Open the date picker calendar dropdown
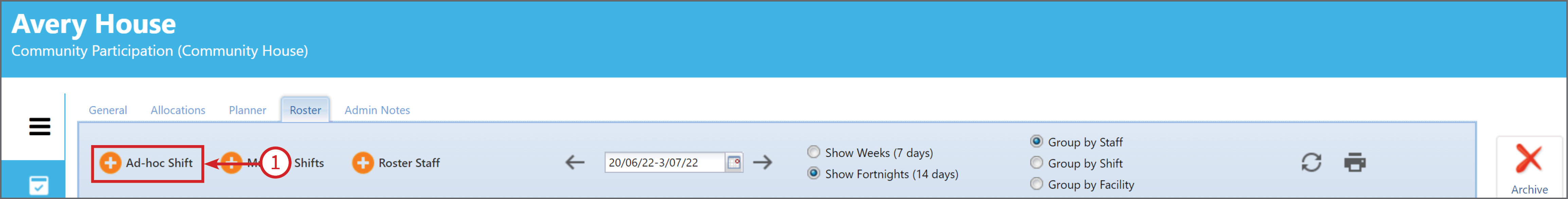The image size is (1568, 199). (x=734, y=163)
